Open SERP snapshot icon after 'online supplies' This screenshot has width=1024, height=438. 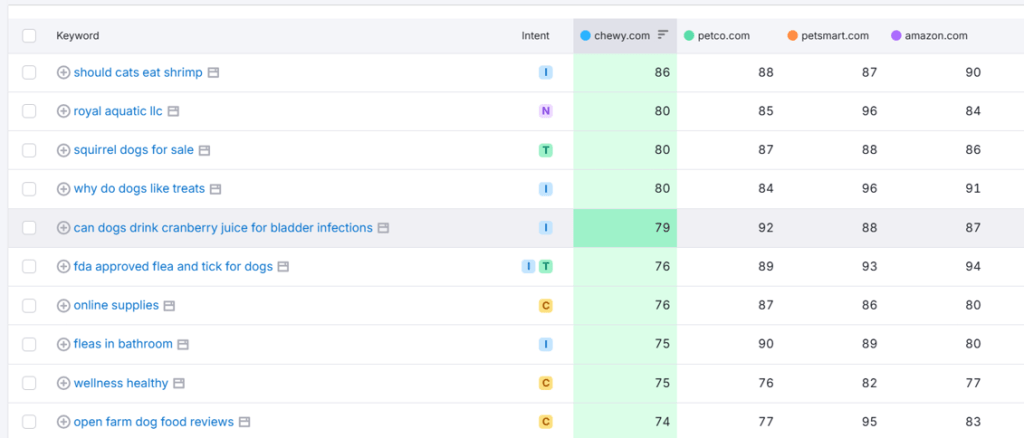169,306
